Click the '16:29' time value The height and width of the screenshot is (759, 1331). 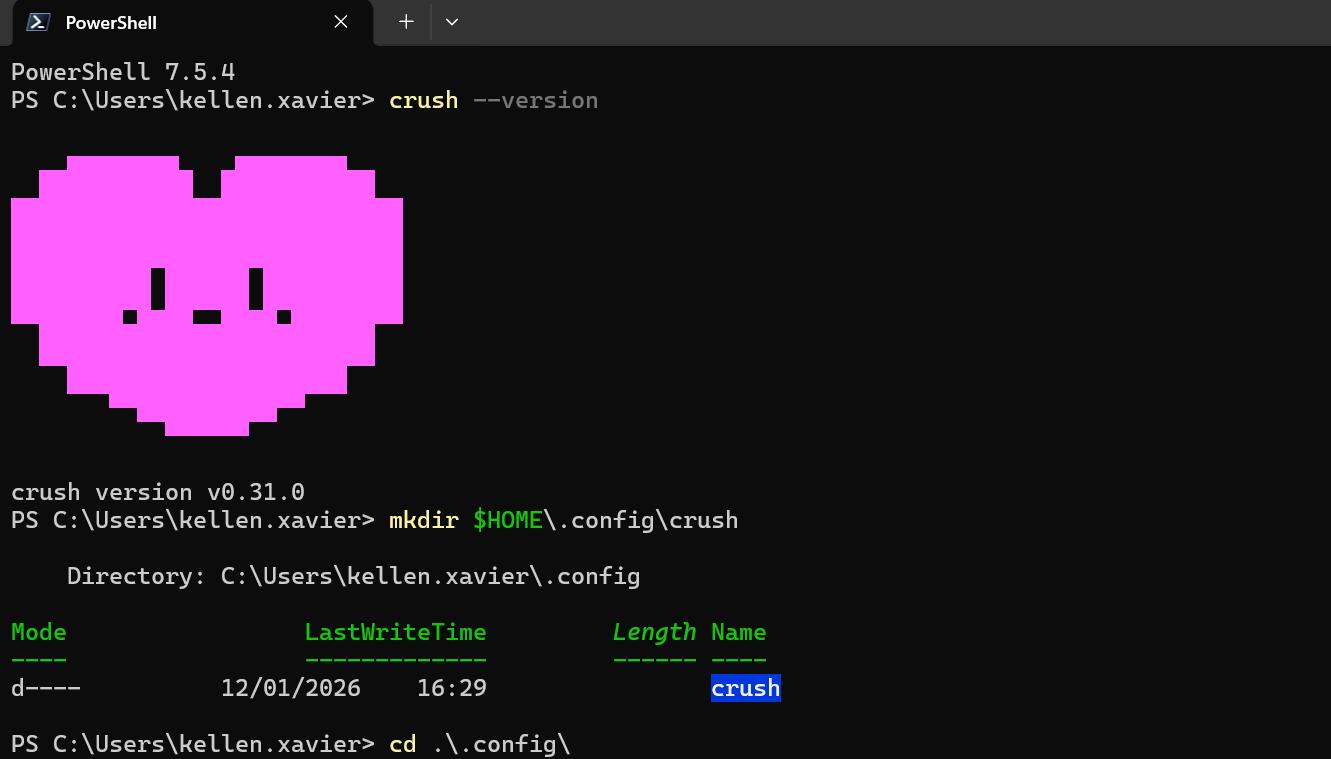(x=452, y=688)
